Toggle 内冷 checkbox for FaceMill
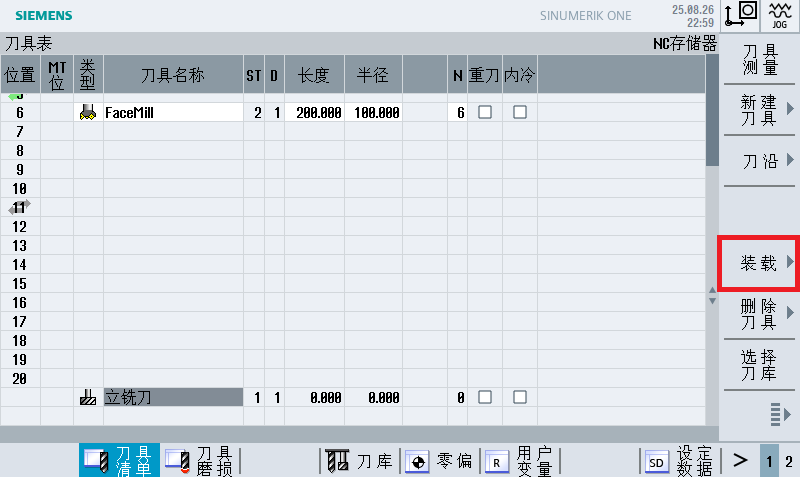Image resolution: width=800 pixels, height=477 pixels. tap(519, 112)
